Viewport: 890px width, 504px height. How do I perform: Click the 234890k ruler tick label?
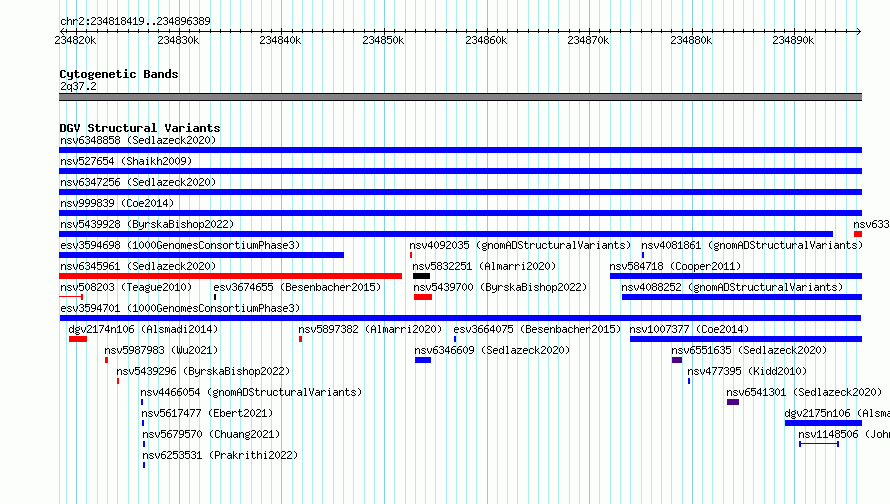pyautogui.click(x=793, y=40)
